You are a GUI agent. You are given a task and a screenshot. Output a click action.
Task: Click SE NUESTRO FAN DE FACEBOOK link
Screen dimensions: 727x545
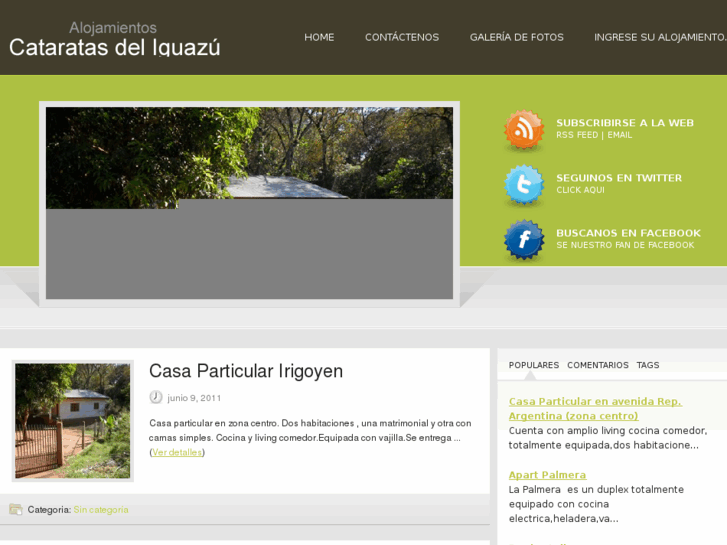pos(625,245)
